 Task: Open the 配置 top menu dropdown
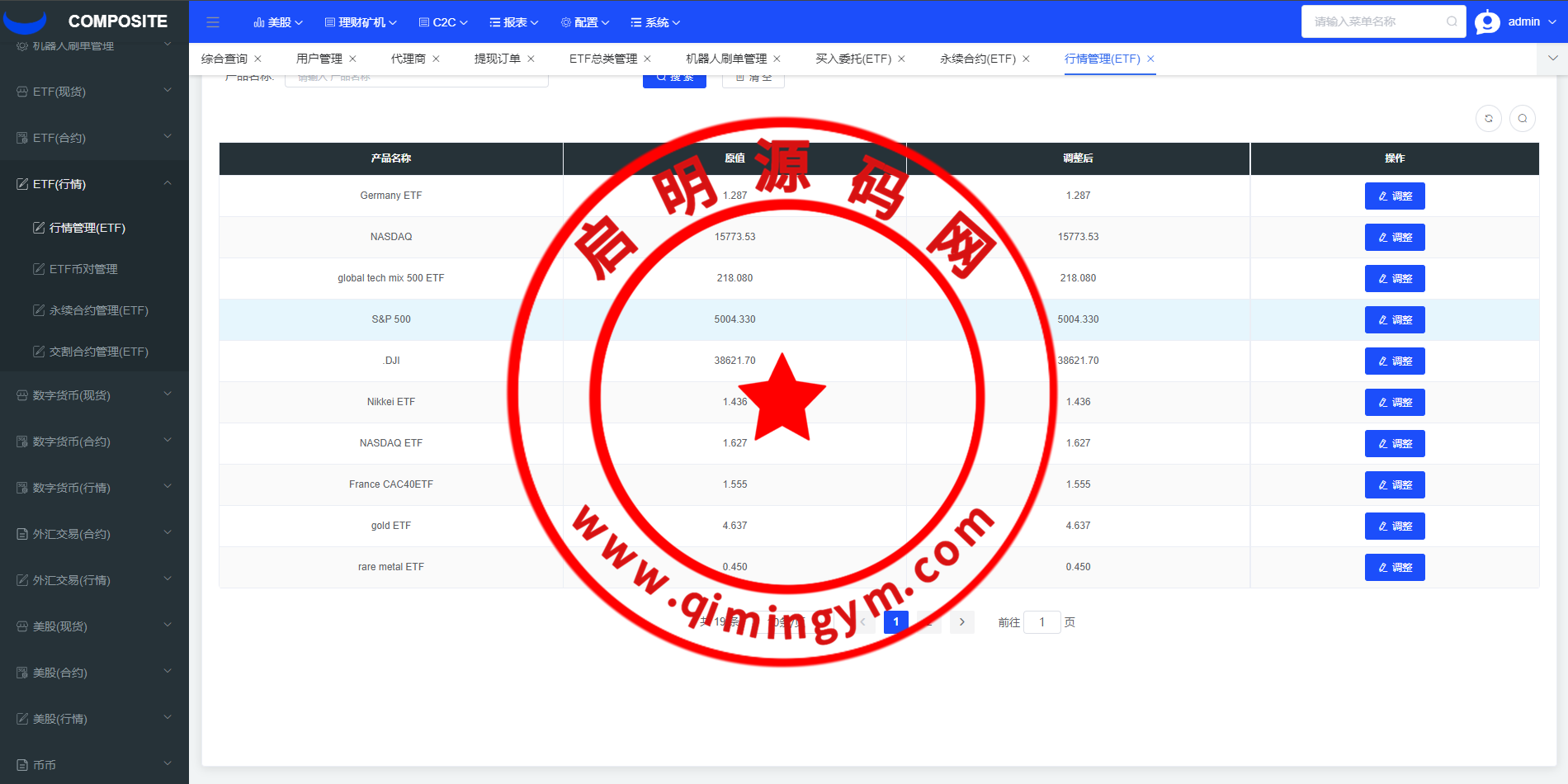585,22
